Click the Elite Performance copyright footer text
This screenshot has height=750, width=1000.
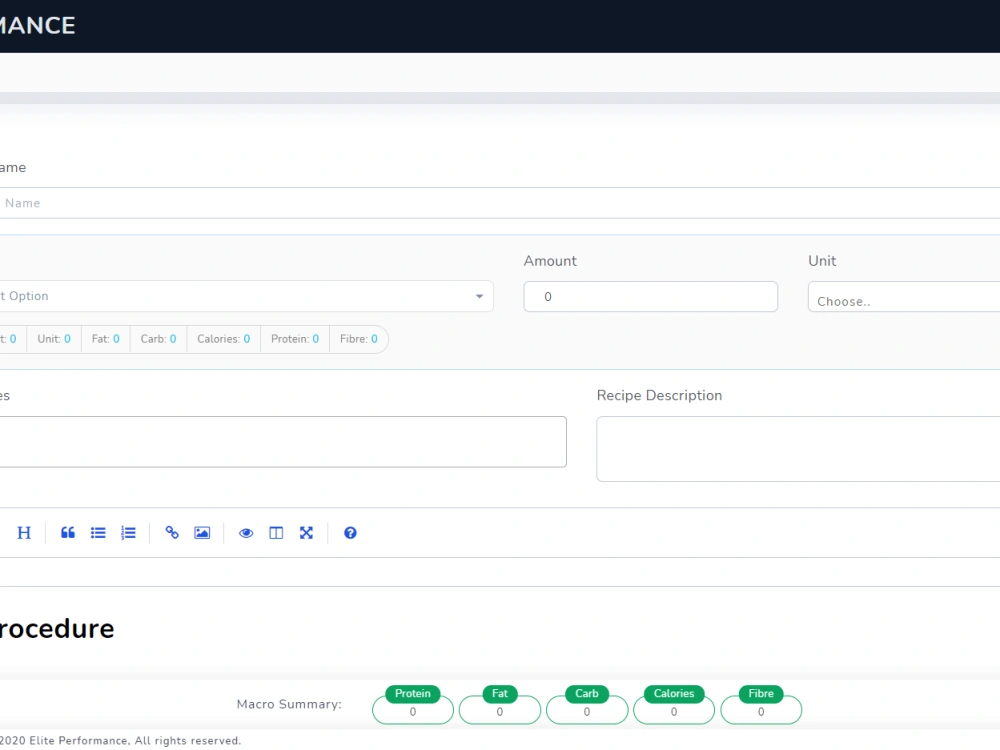pos(121,740)
